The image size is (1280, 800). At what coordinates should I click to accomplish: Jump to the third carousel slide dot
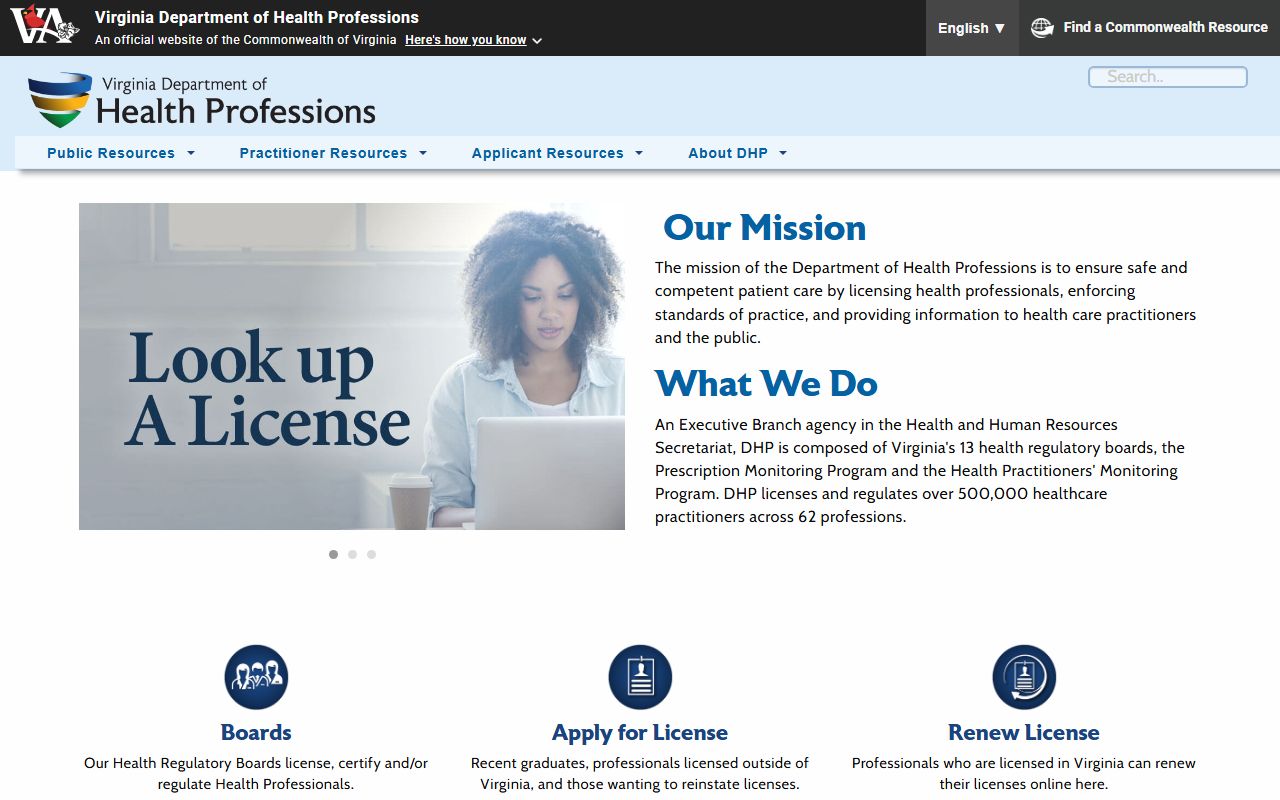(x=371, y=554)
